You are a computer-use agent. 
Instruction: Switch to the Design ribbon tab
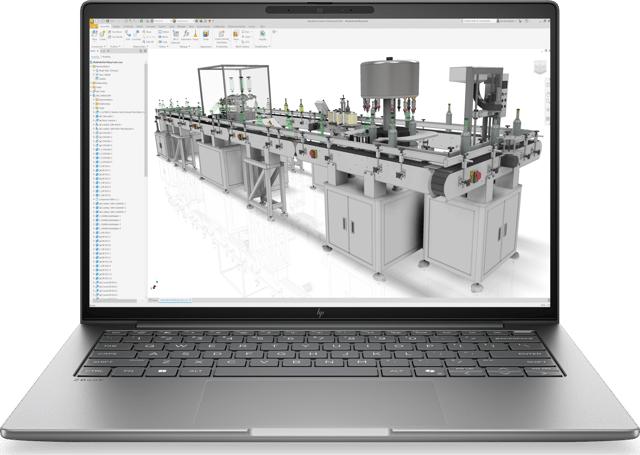tap(116, 26)
